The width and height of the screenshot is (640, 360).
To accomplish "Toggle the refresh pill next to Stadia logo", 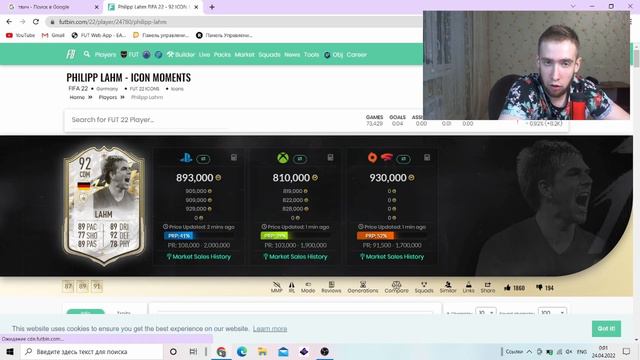I will [403, 159].
